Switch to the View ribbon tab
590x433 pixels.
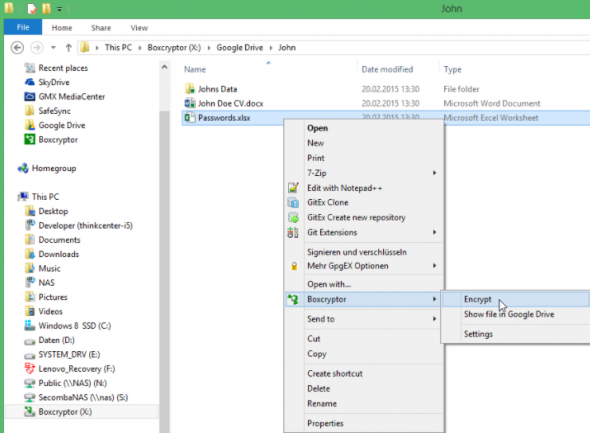(x=139, y=28)
